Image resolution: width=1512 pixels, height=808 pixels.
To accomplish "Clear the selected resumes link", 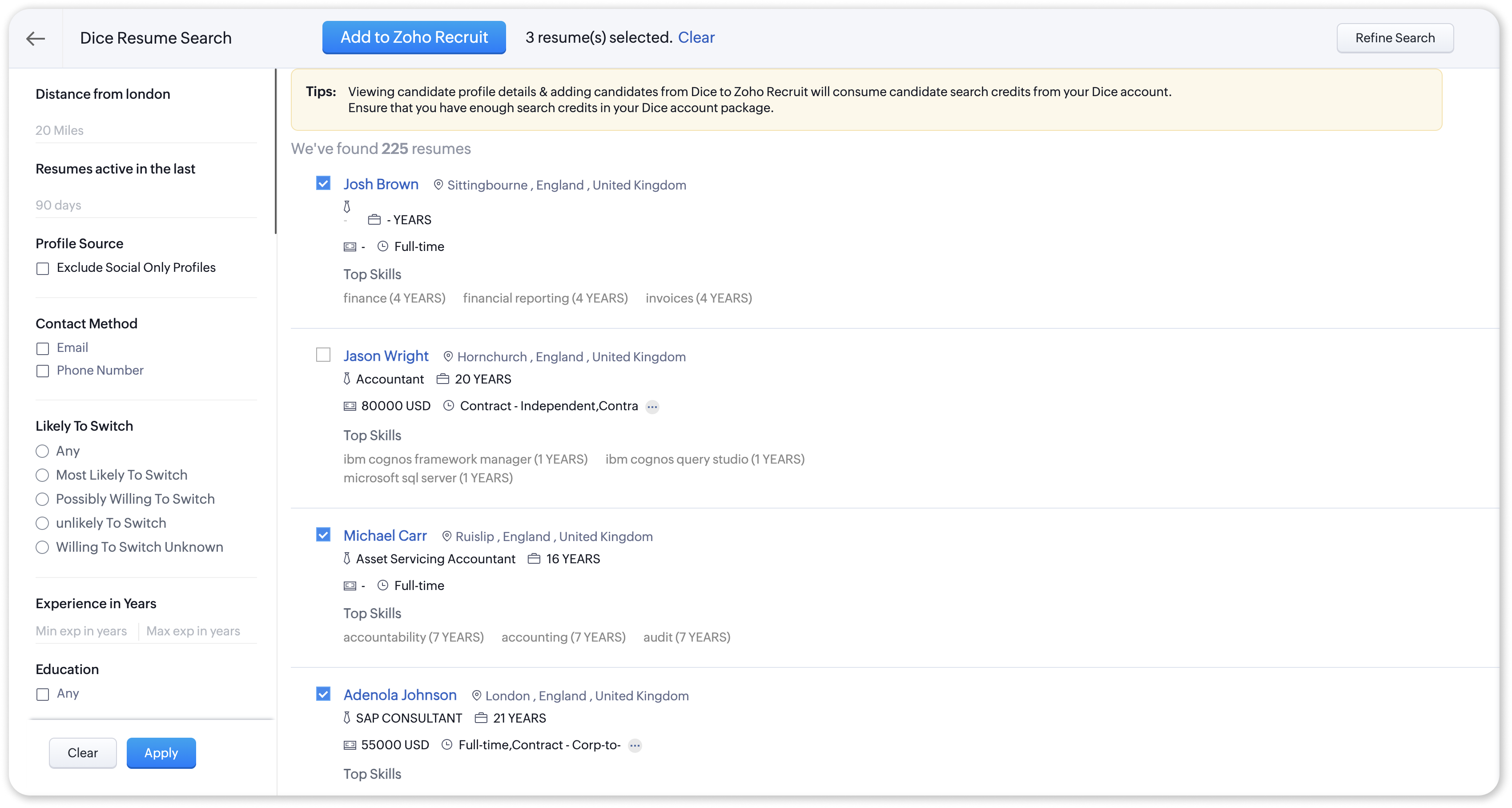I will [696, 37].
